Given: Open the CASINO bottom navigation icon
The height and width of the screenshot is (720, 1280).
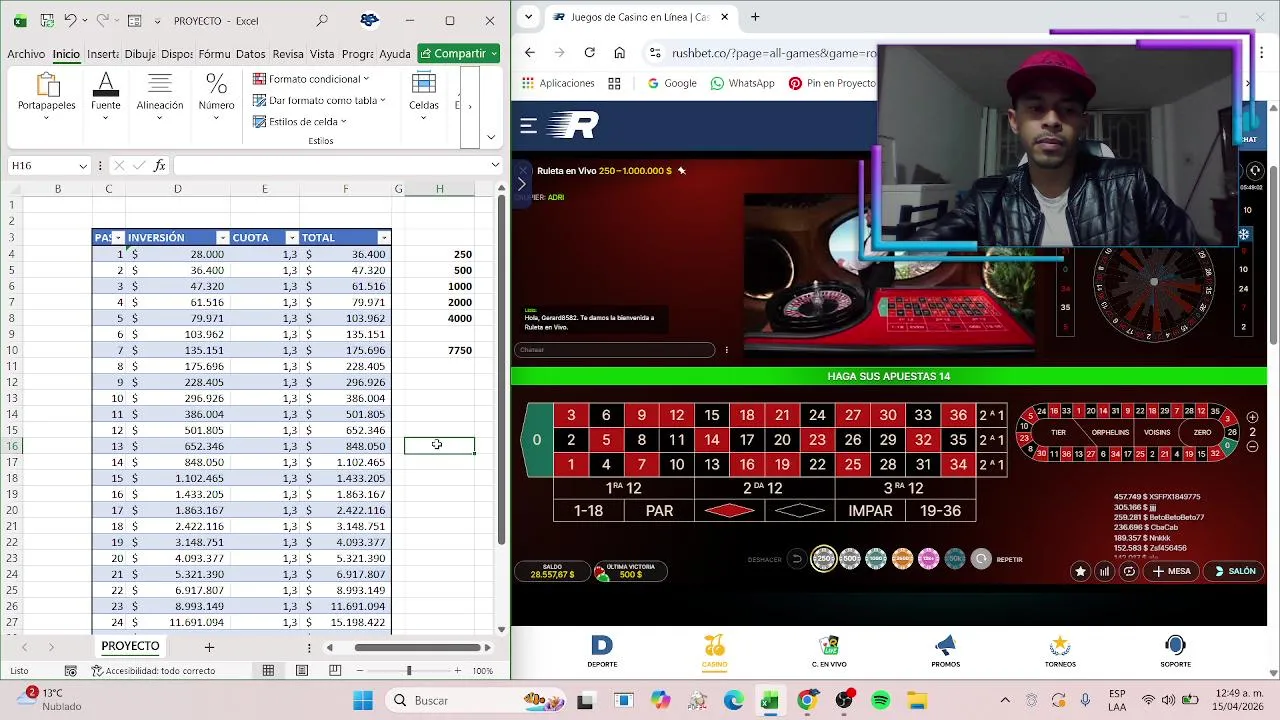Looking at the screenshot, I should [x=714, y=651].
